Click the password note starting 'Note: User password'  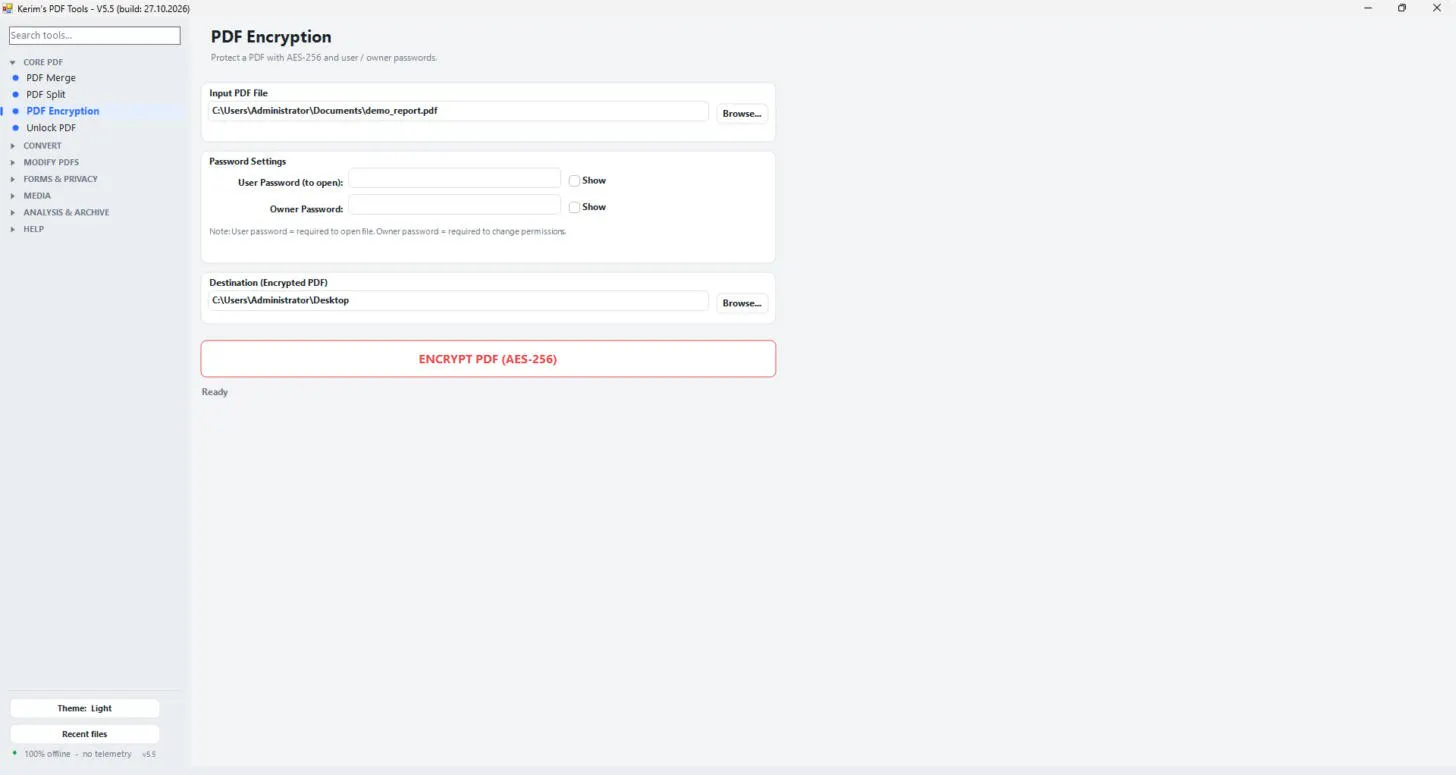(x=388, y=232)
